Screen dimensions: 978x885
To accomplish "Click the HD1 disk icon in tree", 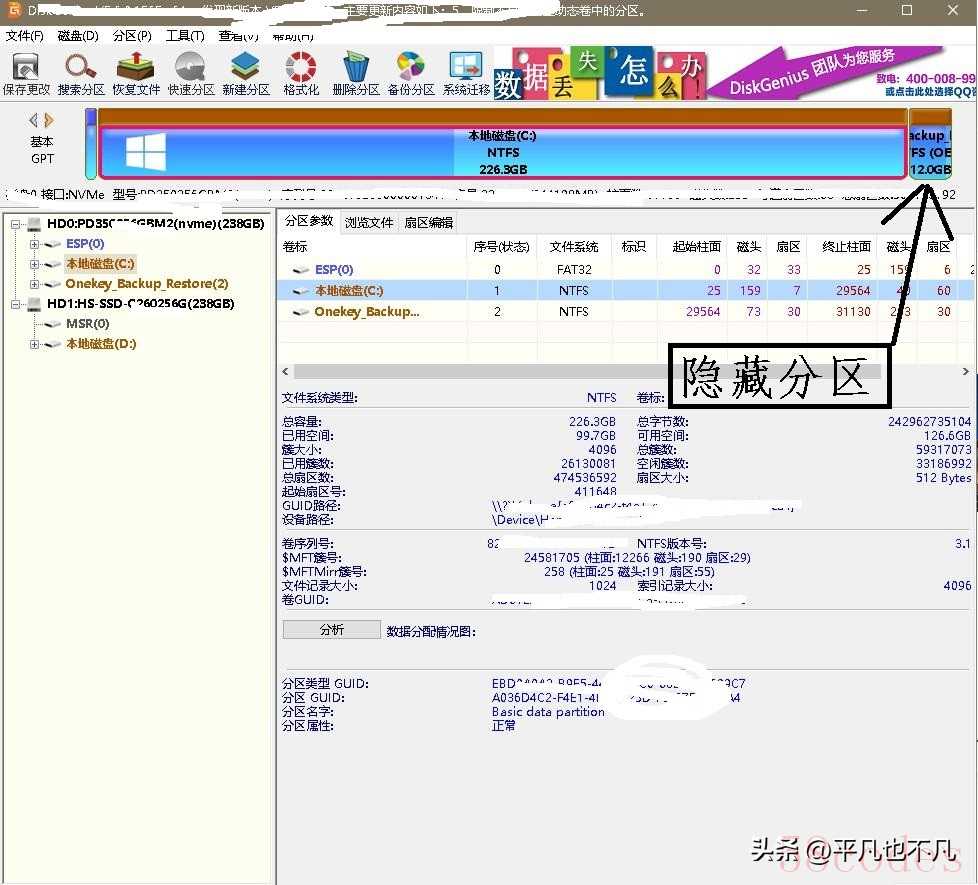I will pyautogui.click(x=34, y=304).
